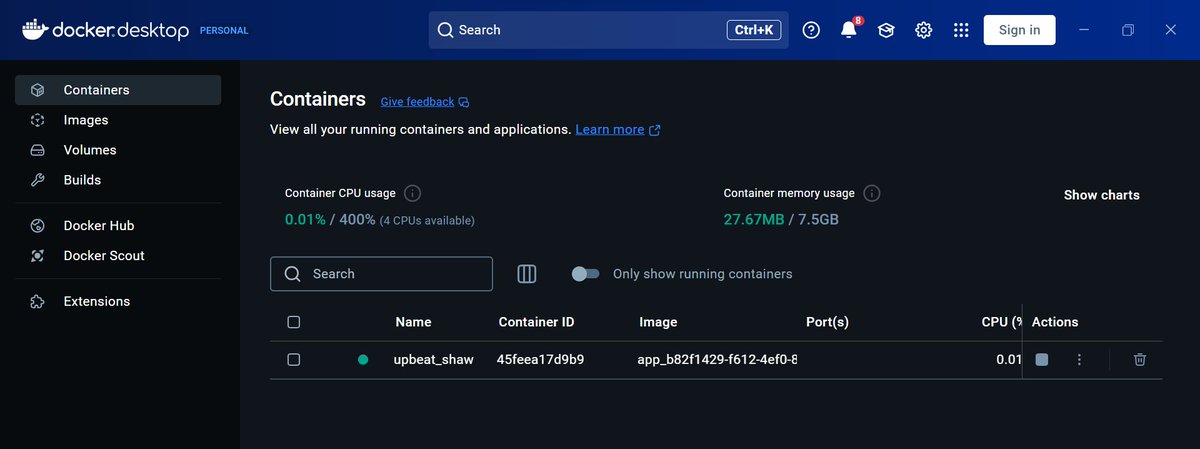Click info icon beside Container memory usage
Viewport: 1200px width, 449px height.
[x=871, y=193]
